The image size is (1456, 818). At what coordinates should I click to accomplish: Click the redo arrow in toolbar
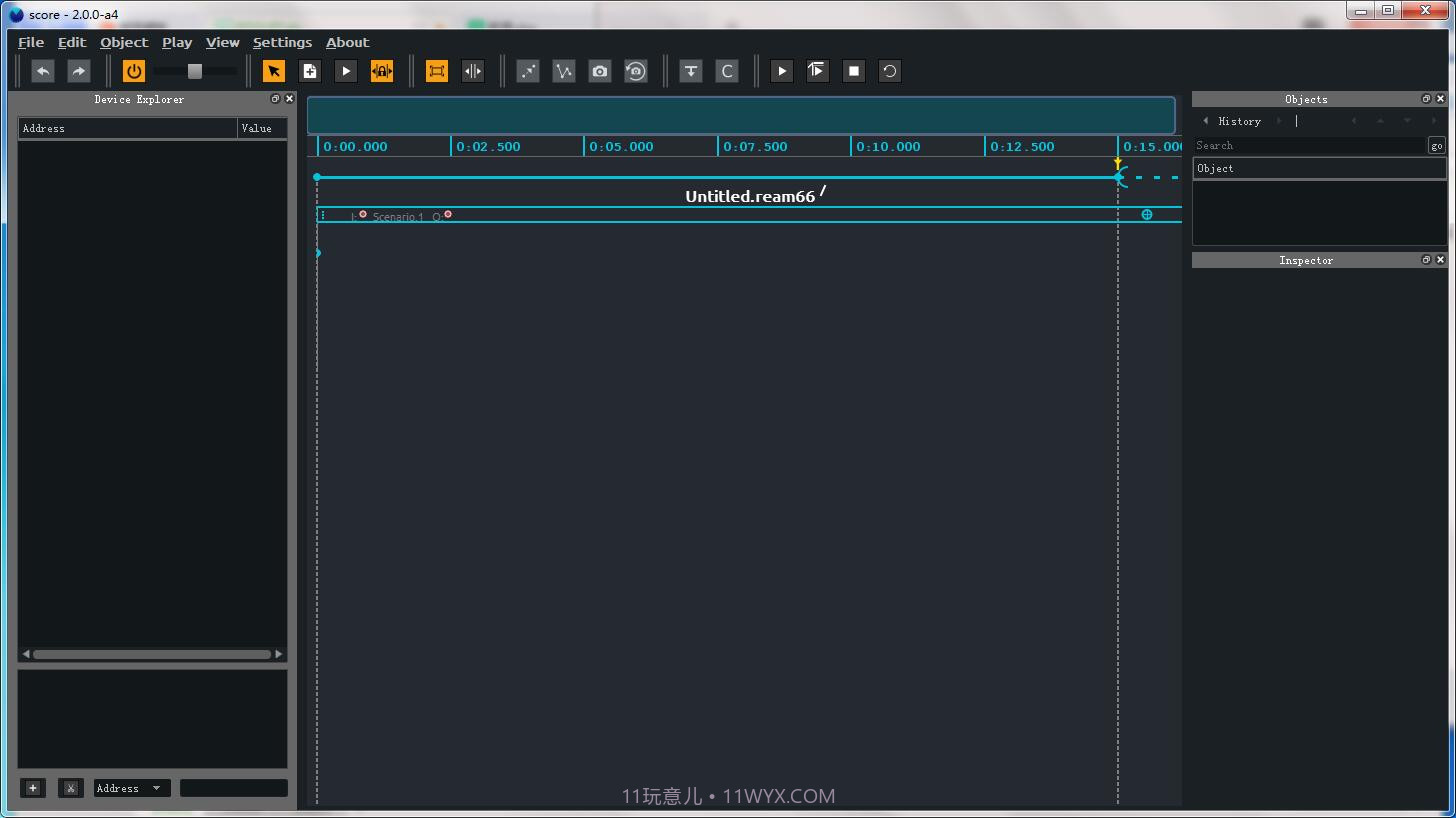78,71
